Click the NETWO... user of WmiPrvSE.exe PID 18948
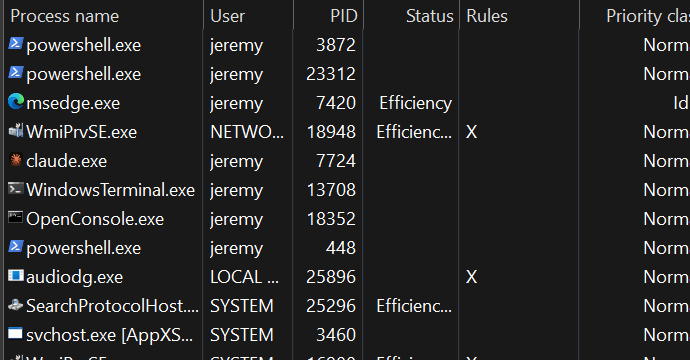The height and width of the screenshot is (360, 690). click(x=247, y=132)
